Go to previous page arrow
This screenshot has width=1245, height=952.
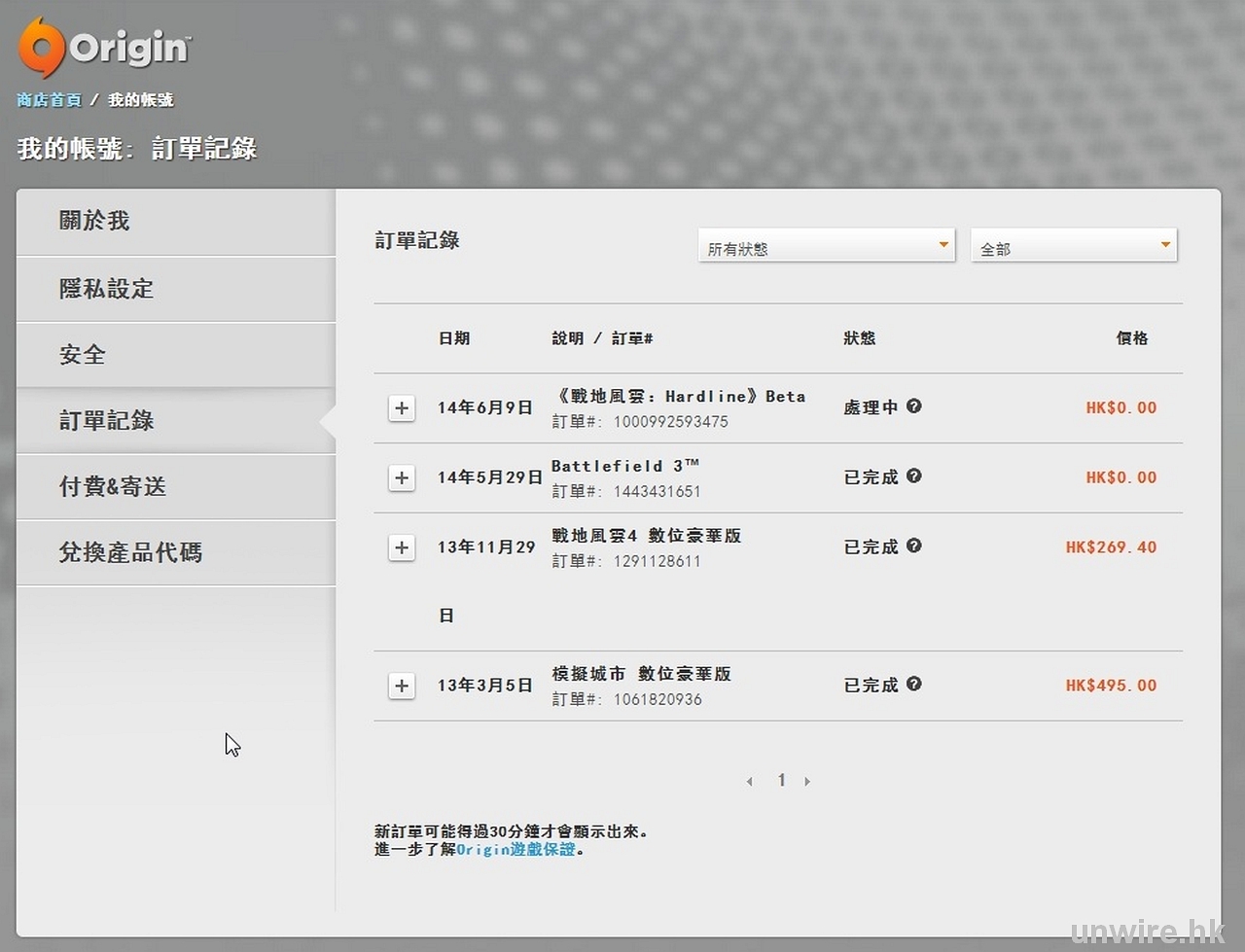coord(749,782)
